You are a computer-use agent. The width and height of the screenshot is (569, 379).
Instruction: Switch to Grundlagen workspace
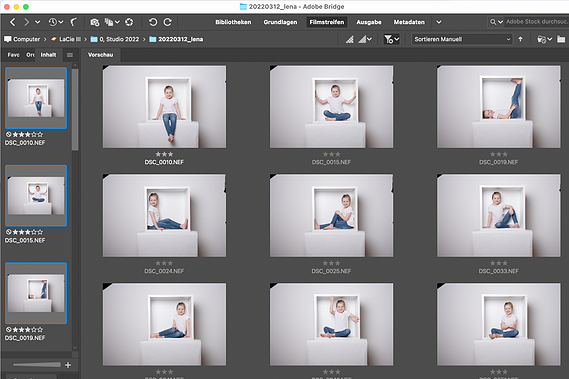pyautogui.click(x=280, y=22)
